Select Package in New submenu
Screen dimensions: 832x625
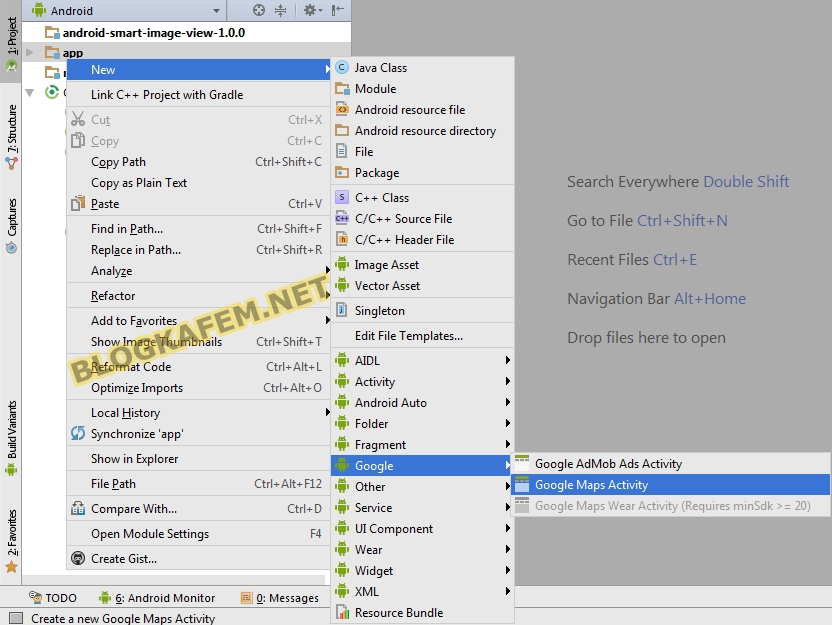coord(422,173)
